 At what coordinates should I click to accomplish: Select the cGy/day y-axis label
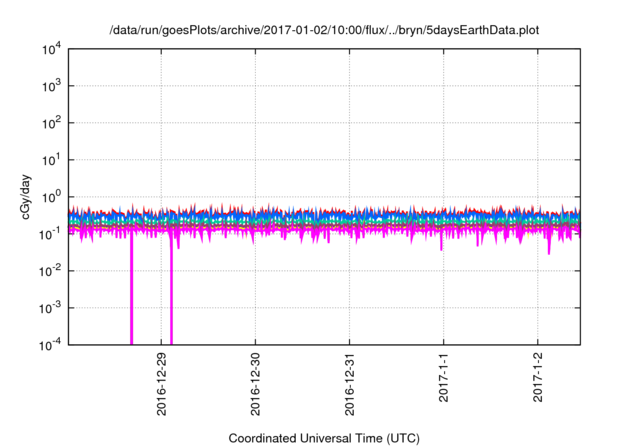(x=26, y=197)
